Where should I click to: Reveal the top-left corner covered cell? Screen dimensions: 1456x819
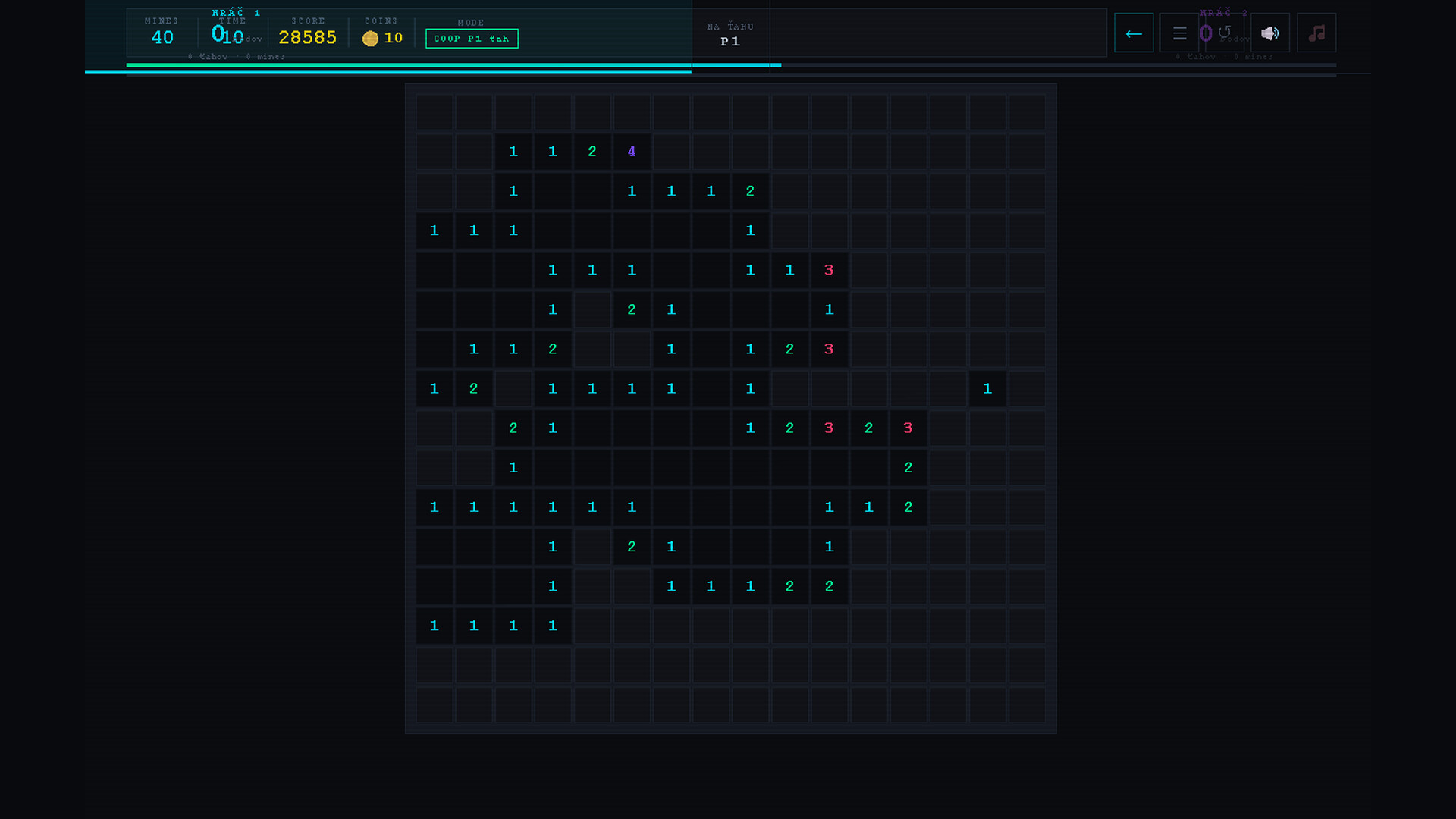pyautogui.click(x=435, y=112)
